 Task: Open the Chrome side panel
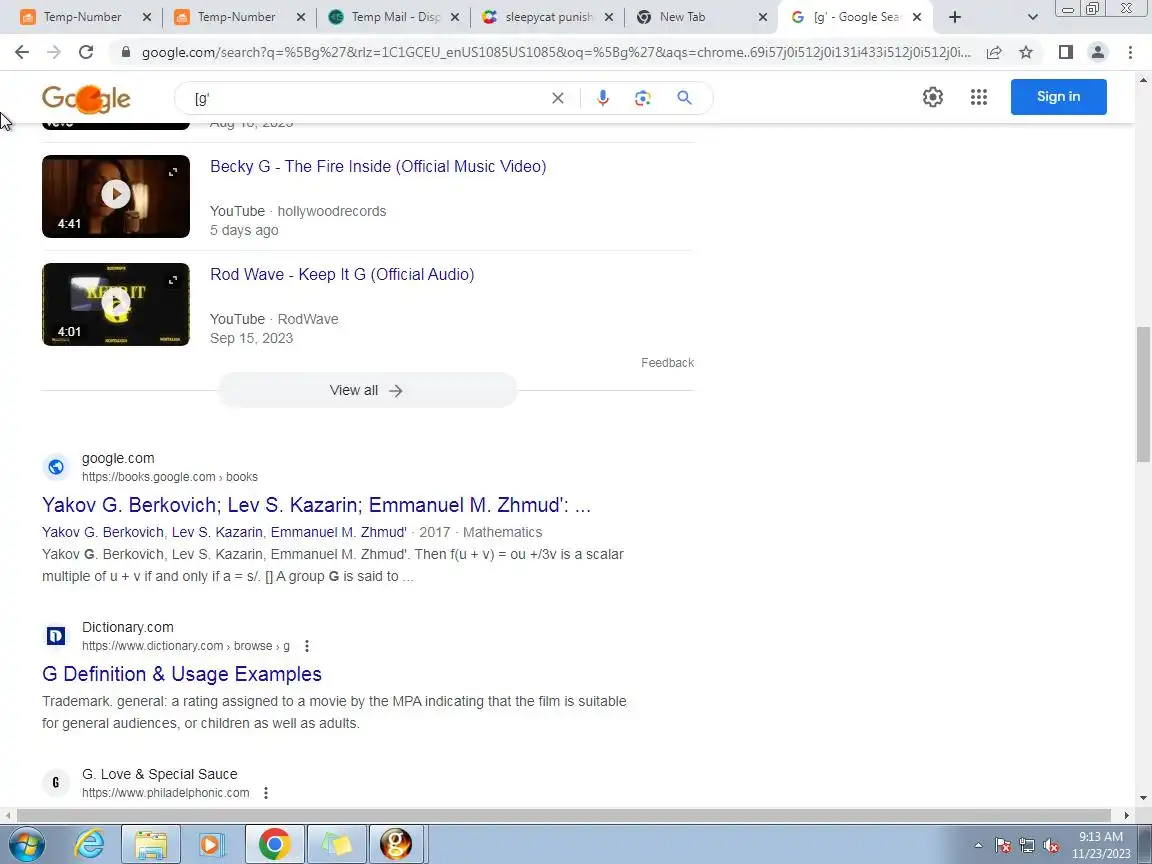pyautogui.click(x=1065, y=51)
